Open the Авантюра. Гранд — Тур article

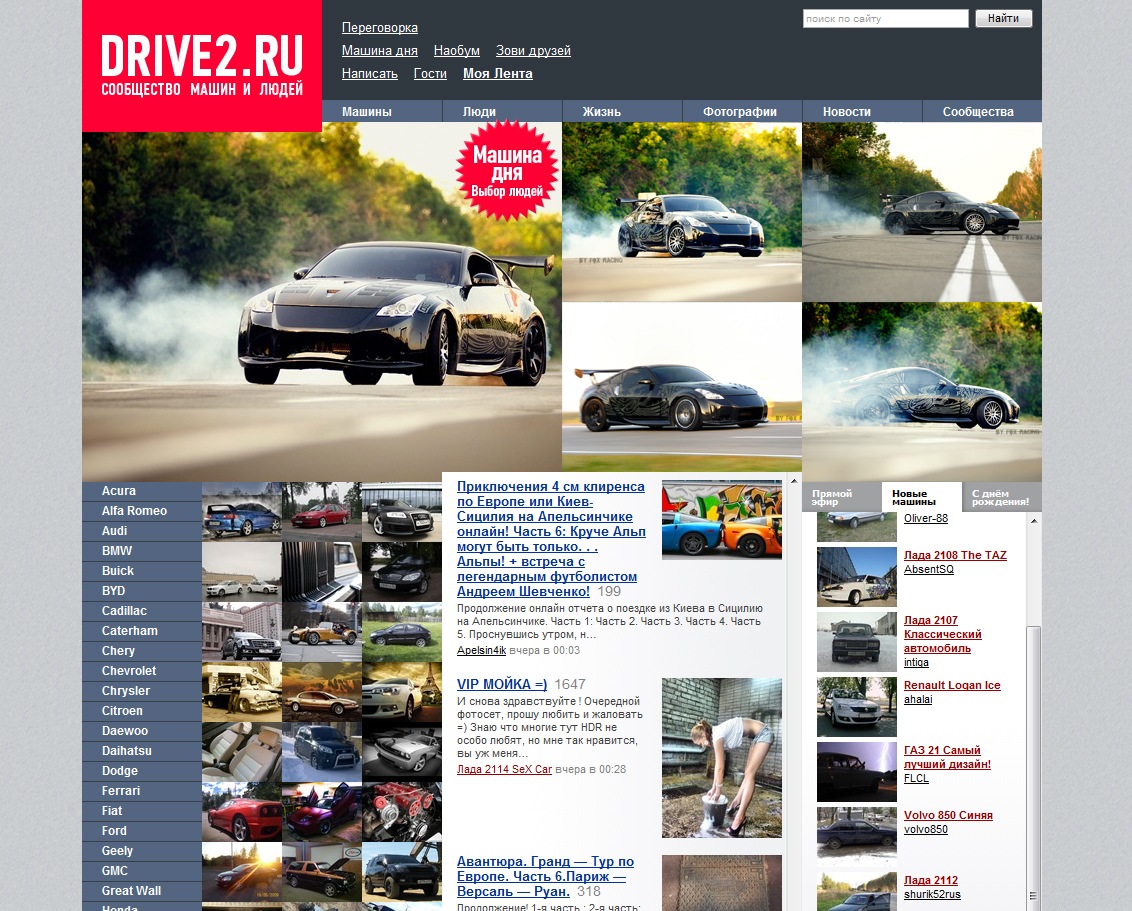(545, 876)
